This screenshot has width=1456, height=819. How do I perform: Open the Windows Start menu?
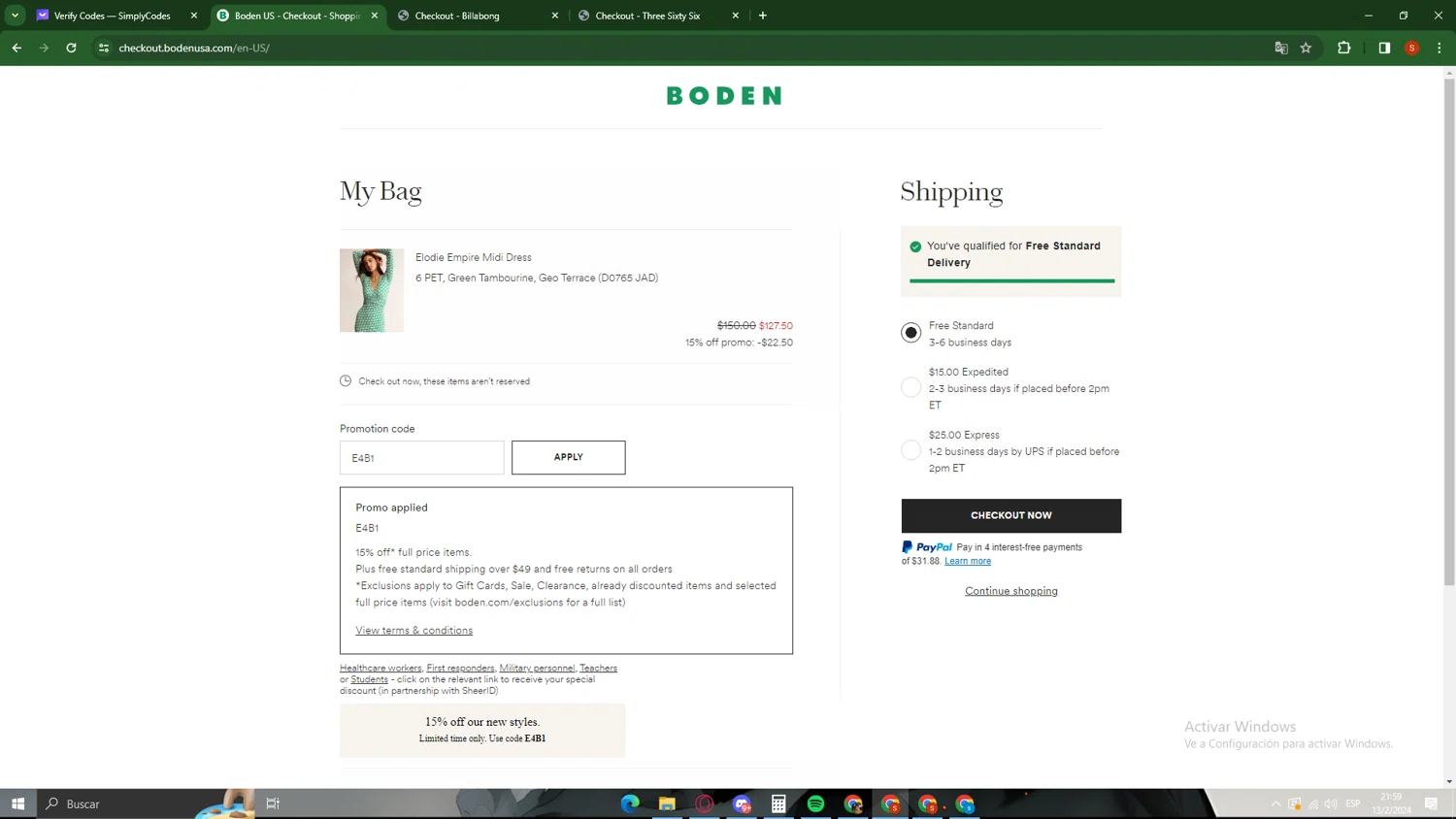(17, 803)
